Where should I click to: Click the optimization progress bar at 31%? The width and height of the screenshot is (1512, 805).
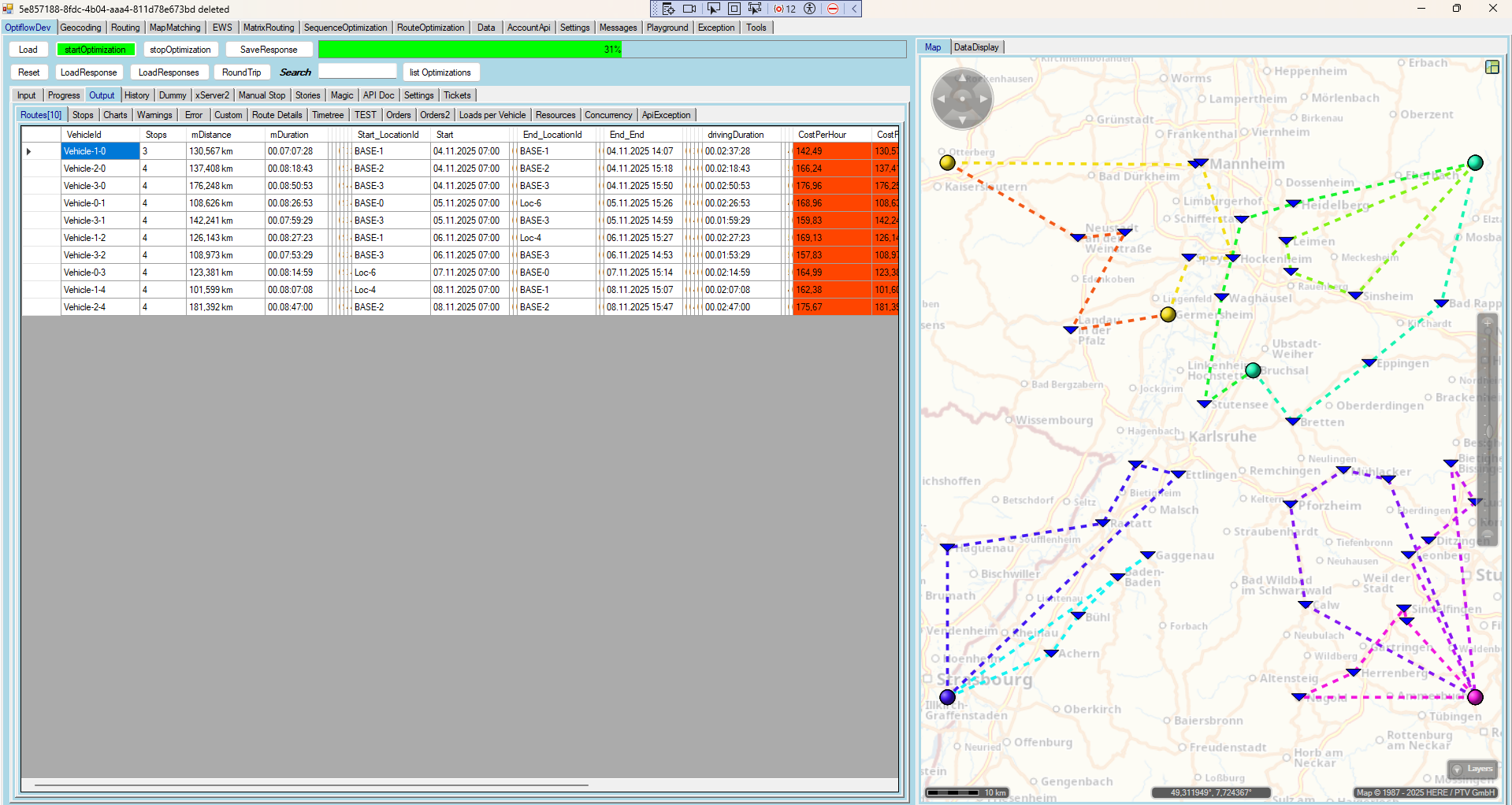tap(611, 50)
